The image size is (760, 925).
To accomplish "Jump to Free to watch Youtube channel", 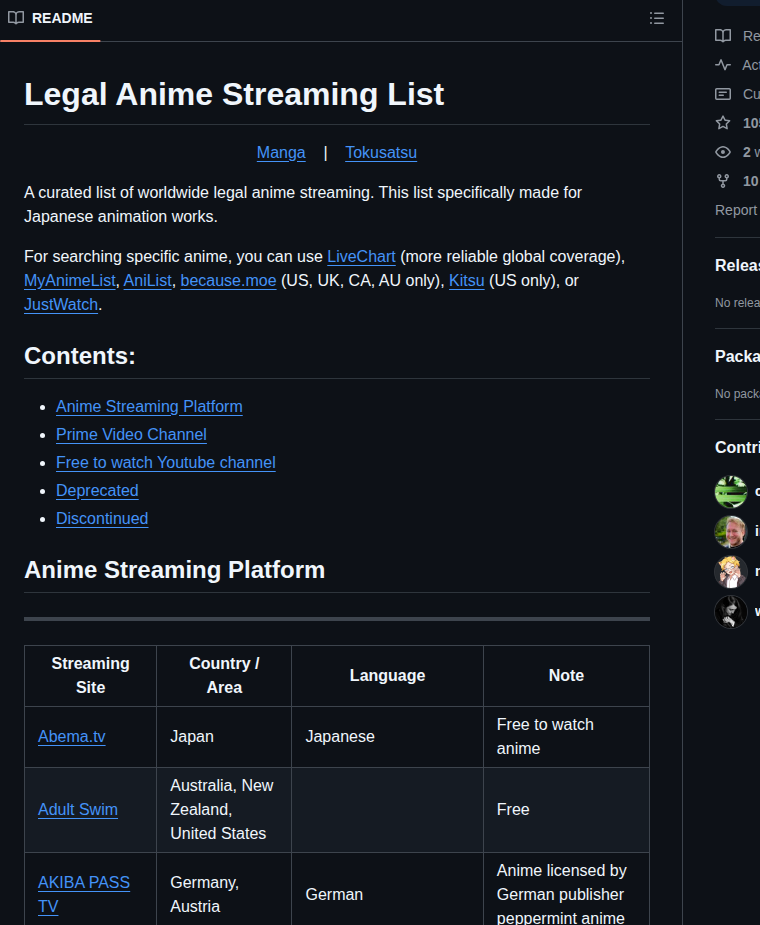I will tap(166, 462).
